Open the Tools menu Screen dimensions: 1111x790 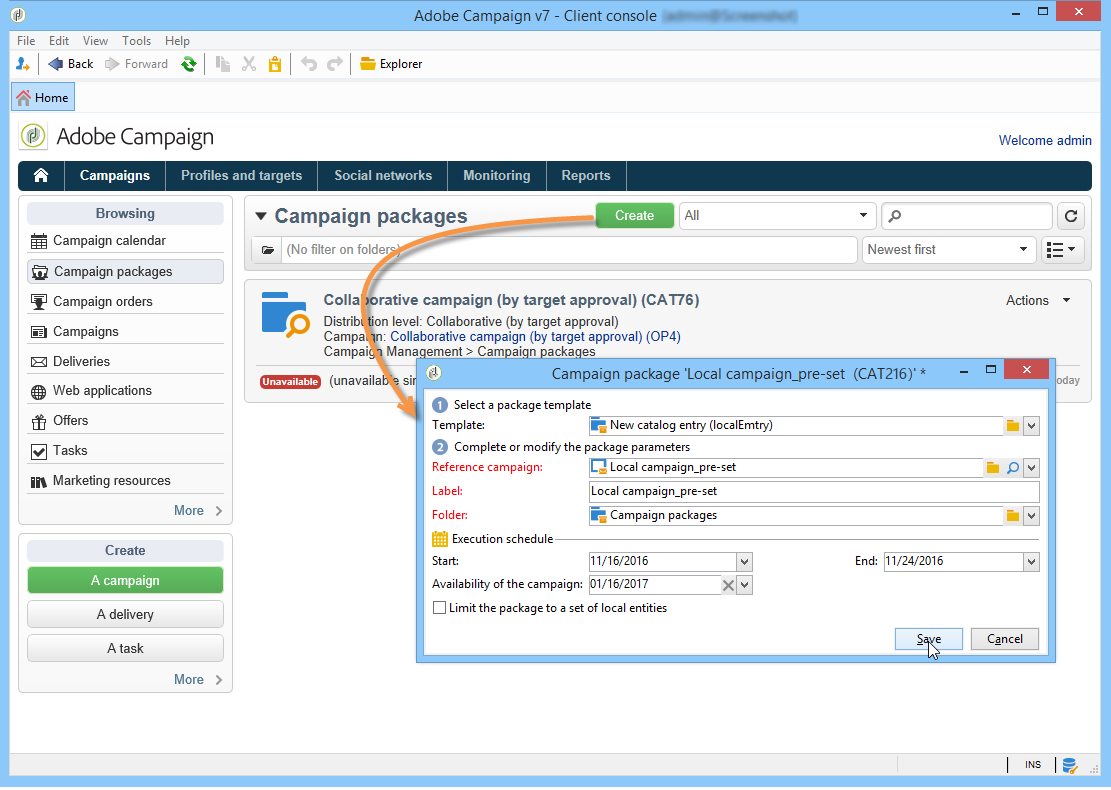[136, 41]
